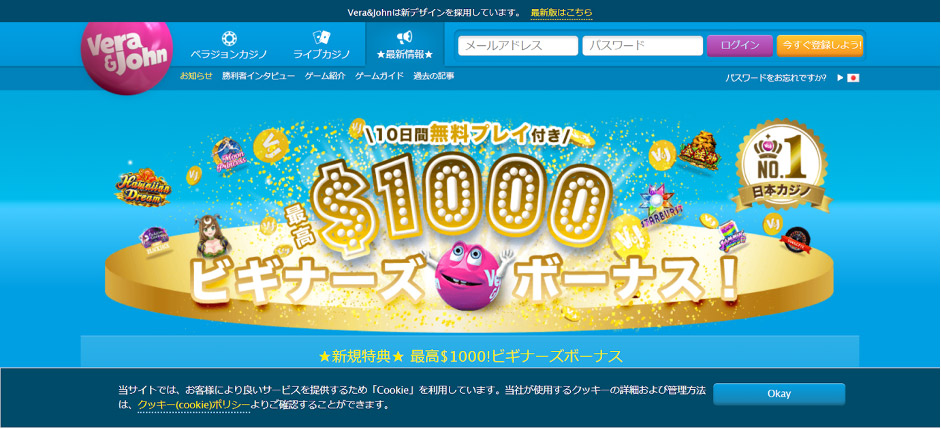Focus the メールアドレス input field
This screenshot has height=429, width=941.
click(518, 46)
